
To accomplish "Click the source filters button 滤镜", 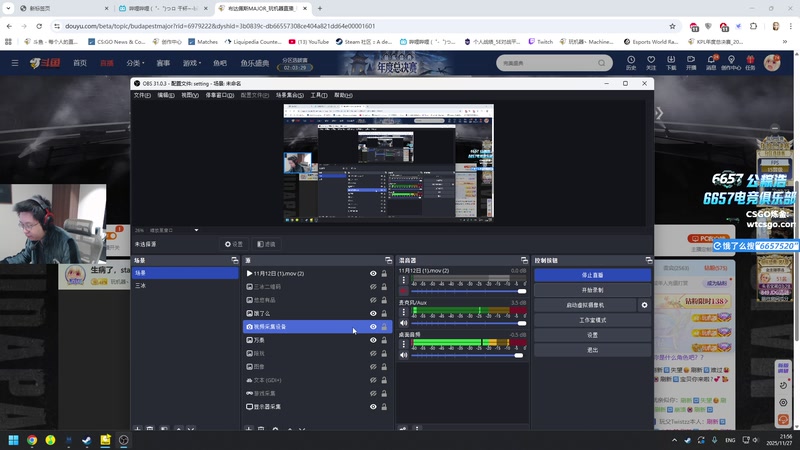I will pos(266,244).
